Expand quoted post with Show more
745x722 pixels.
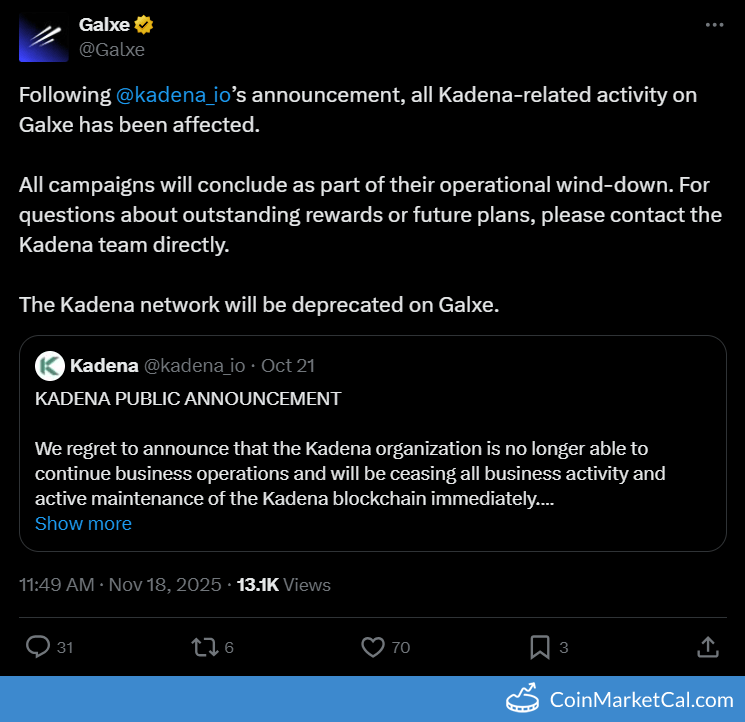(83, 524)
